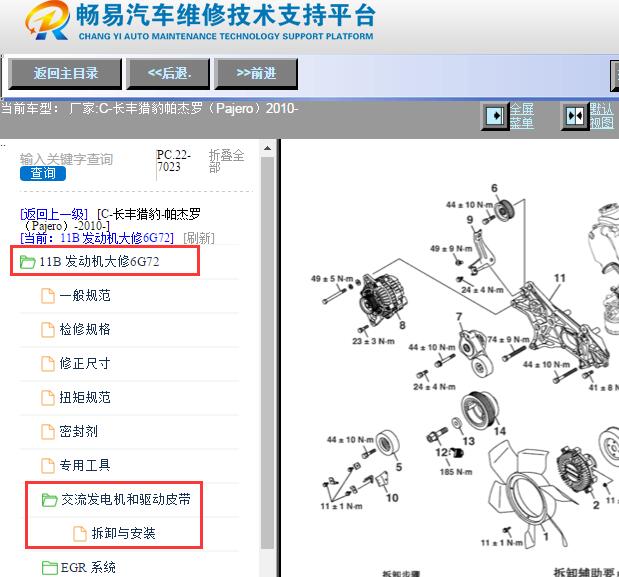Viewport: 619px width, 577px height.
Task: Open the 一般规范 document
Action: [85, 295]
